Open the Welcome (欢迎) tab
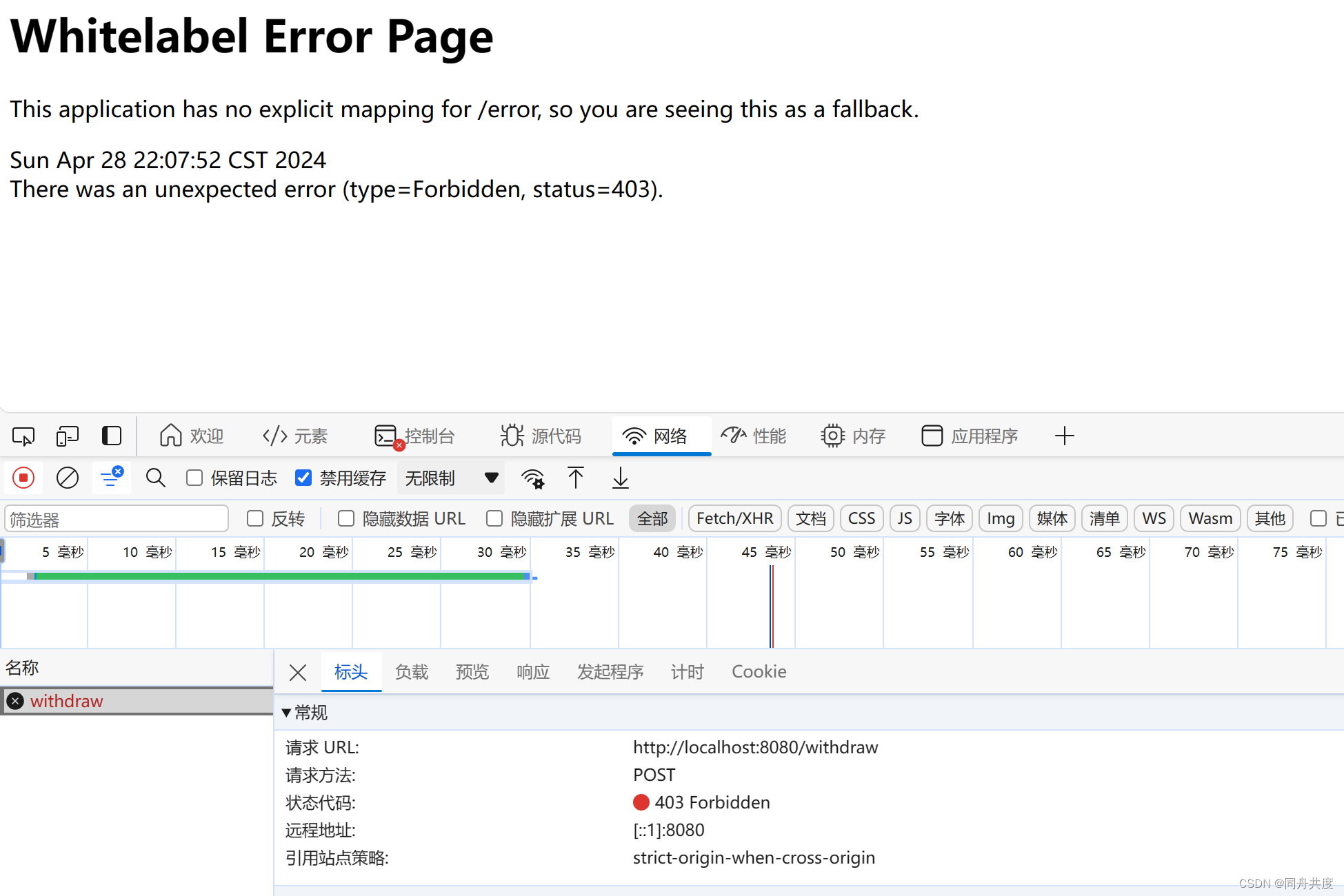The height and width of the screenshot is (896, 1344). (192, 436)
